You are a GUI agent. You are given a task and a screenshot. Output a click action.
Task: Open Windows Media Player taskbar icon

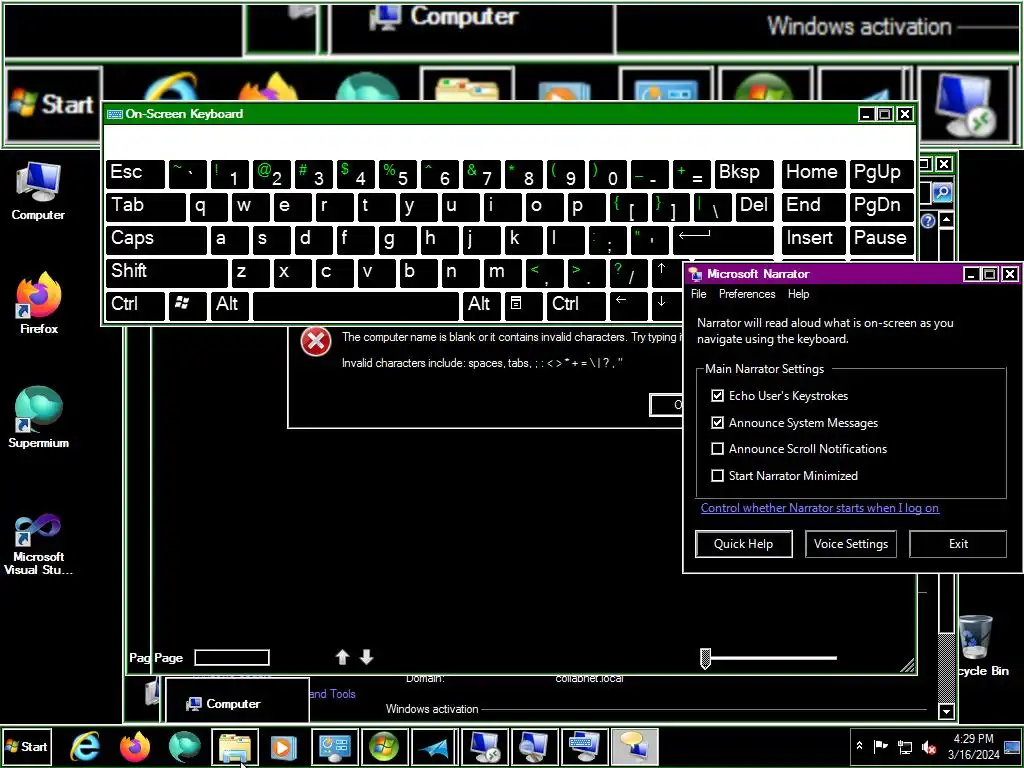284,746
